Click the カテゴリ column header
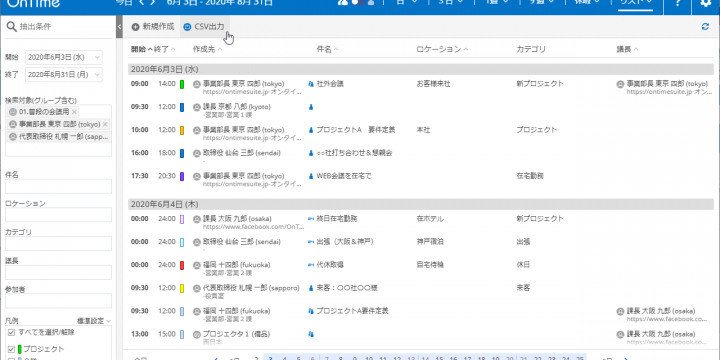 click(x=531, y=49)
